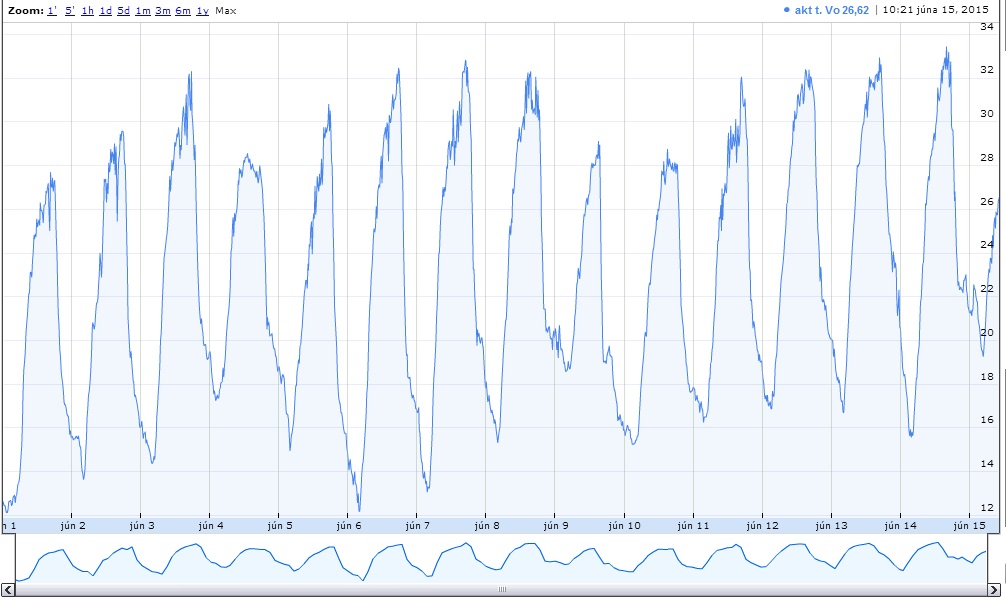The width and height of the screenshot is (1006, 605).
Task: Click the scrollbar thumb grip below overview
Action: [503, 590]
